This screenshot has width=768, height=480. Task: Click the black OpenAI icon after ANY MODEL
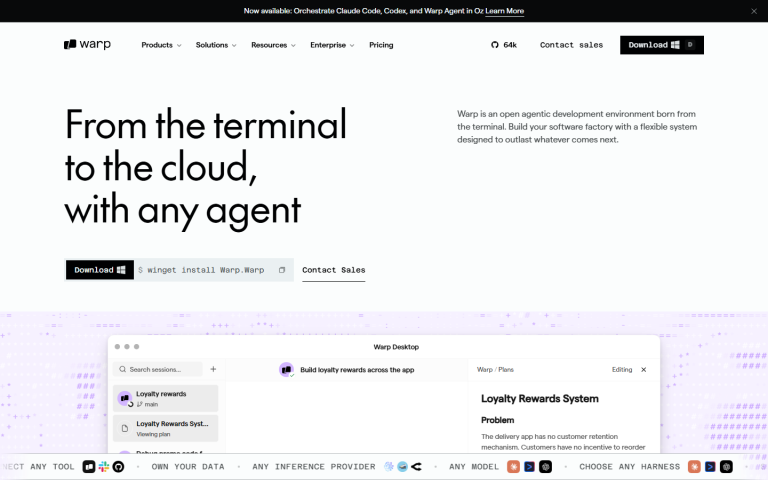click(546, 467)
